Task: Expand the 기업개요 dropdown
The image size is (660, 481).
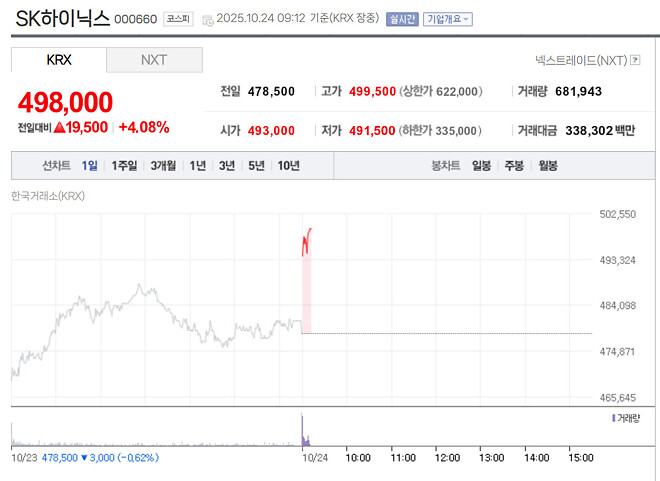Action: (448, 19)
